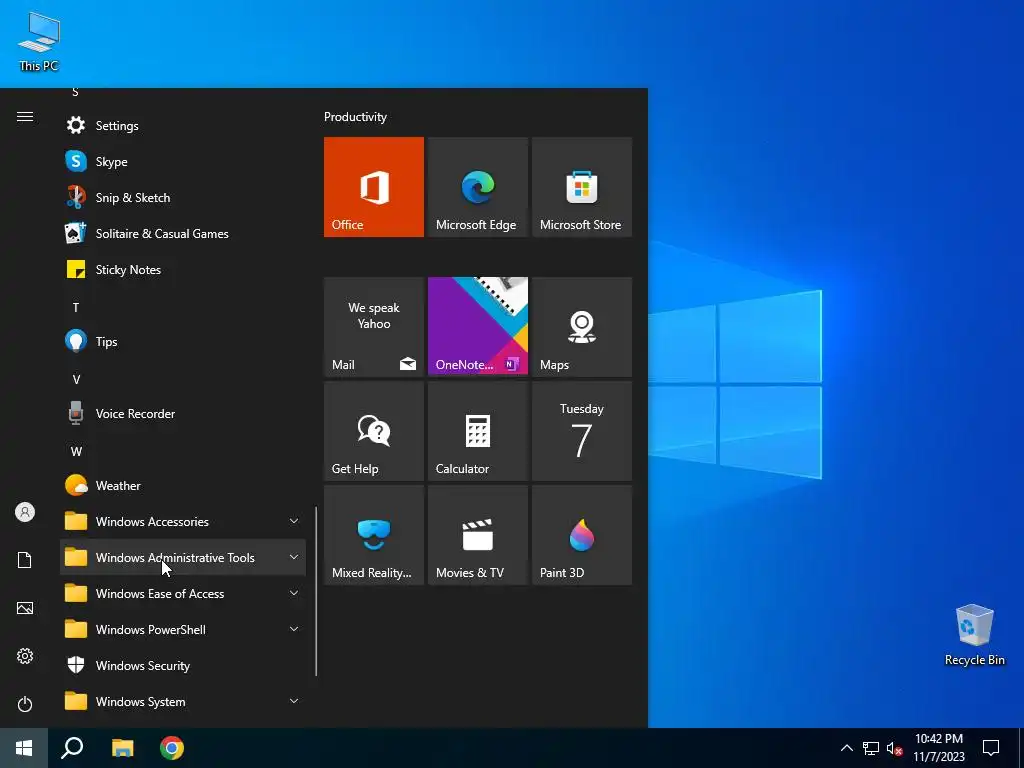1024x768 pixels.
Task: Open Pictures from Start sidebar
Action: click(25, 608)
